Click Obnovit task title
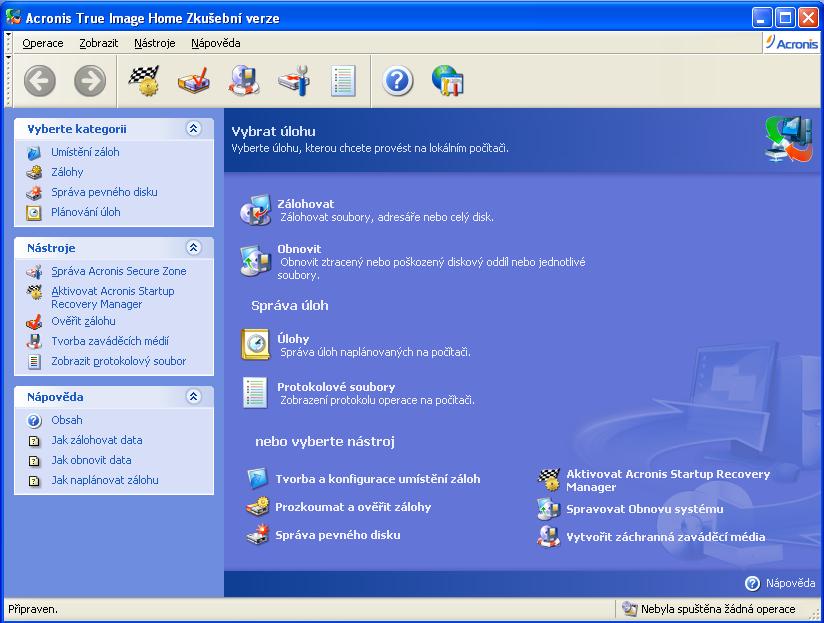This screenshot has height=623, width=824. 299,248
